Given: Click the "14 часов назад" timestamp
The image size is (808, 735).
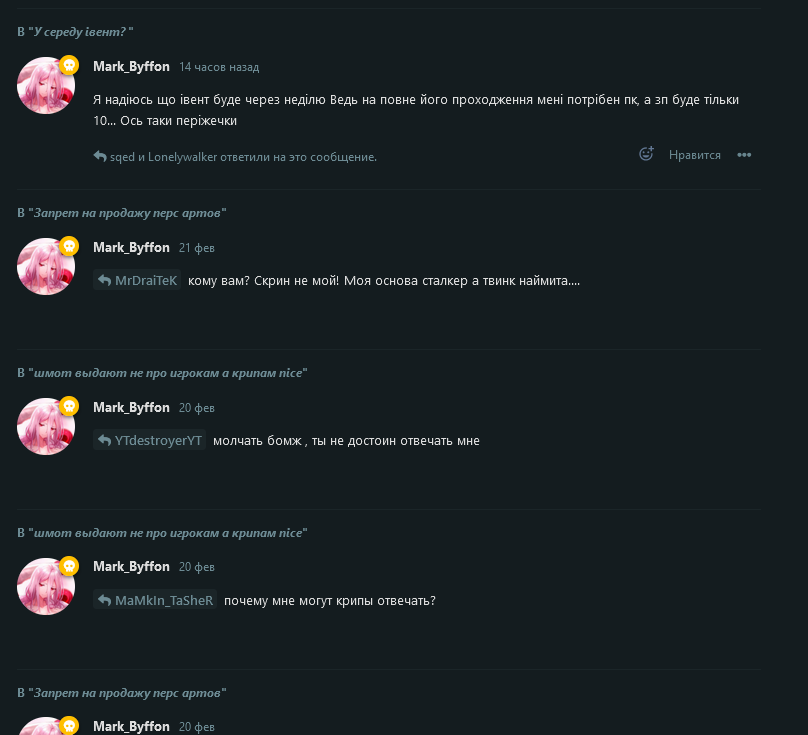Looking at the screenshot, I should (x=219, y=67).
